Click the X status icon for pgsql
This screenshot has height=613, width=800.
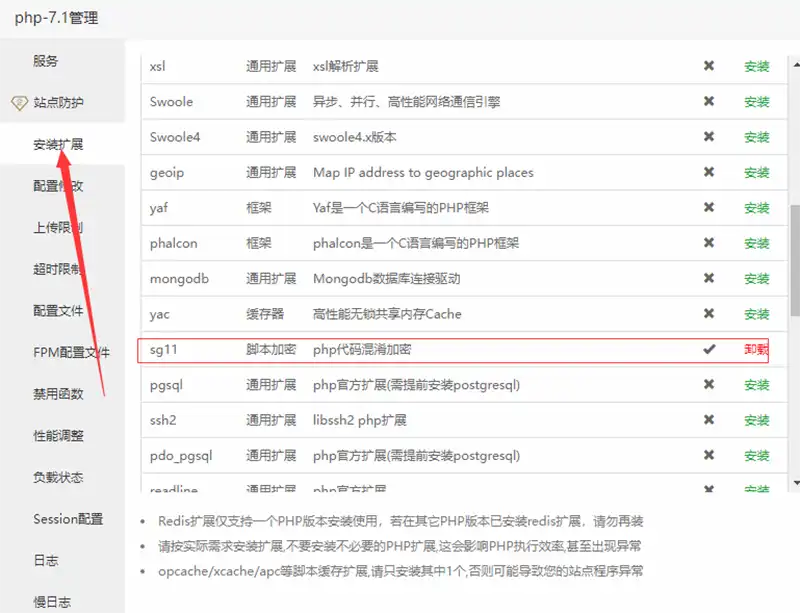tap(709, 385)
